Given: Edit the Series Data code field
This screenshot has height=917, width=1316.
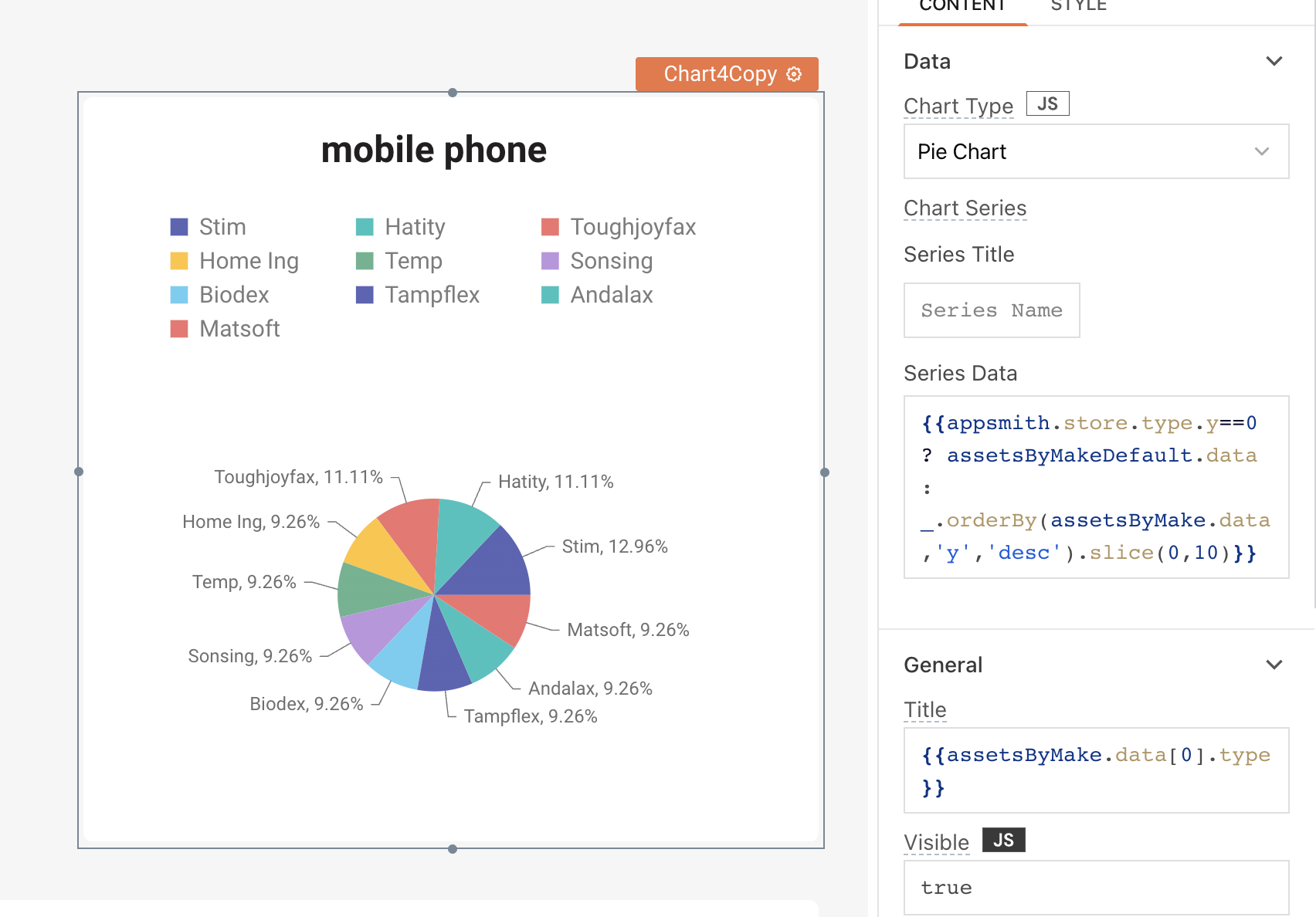Looking at the screenshot, I should click(x=1096, y=487).
